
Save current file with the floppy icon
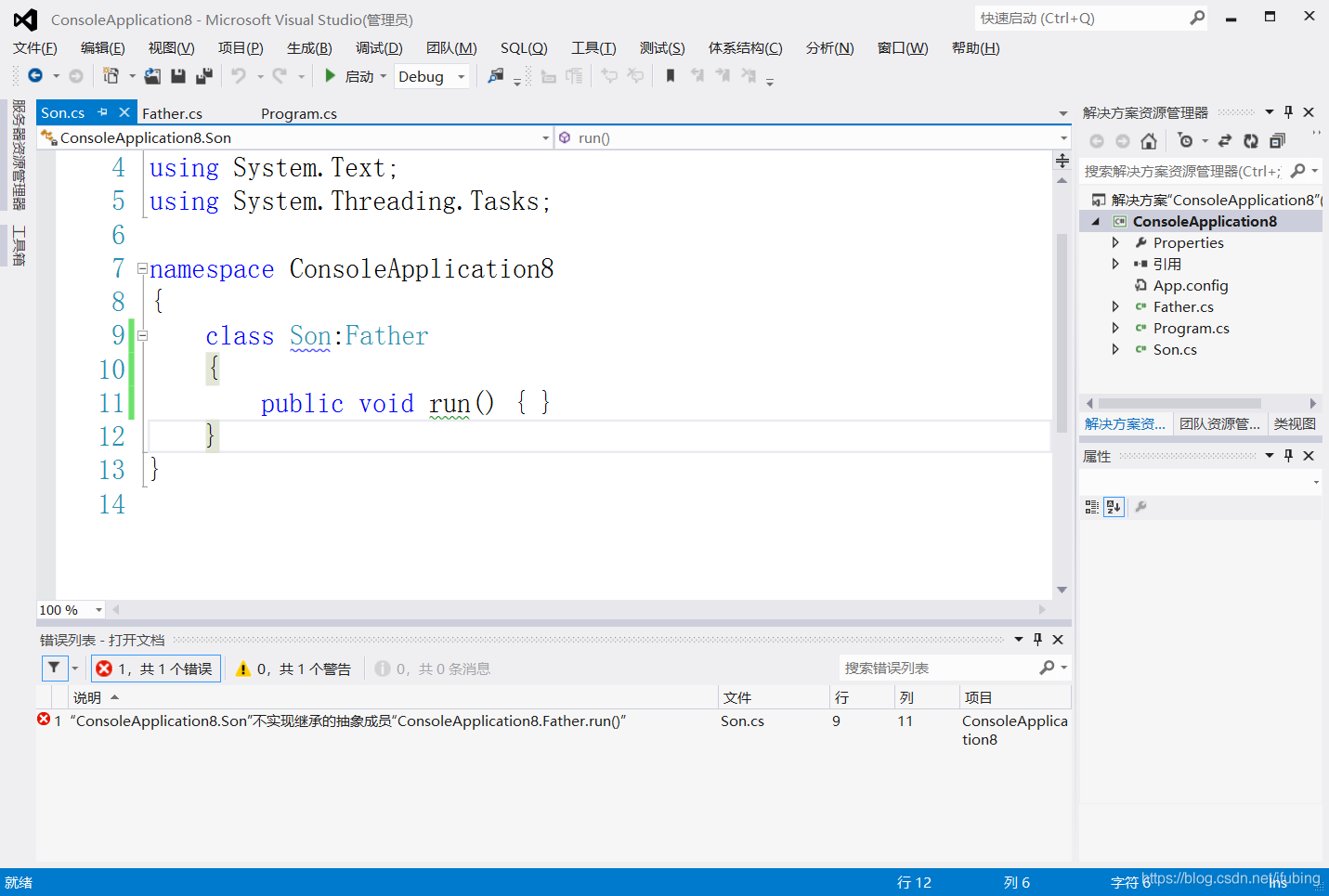pyautogui.click(x=178, y=76)
